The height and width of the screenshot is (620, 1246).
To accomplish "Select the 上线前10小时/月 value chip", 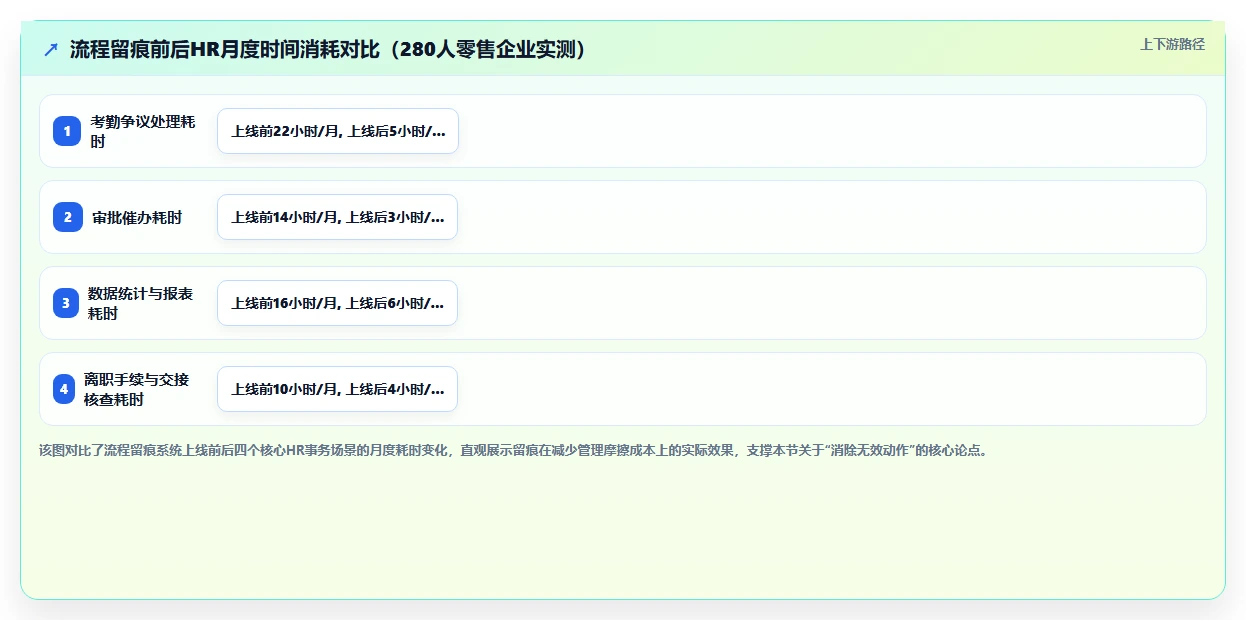I will coord(338,389).
